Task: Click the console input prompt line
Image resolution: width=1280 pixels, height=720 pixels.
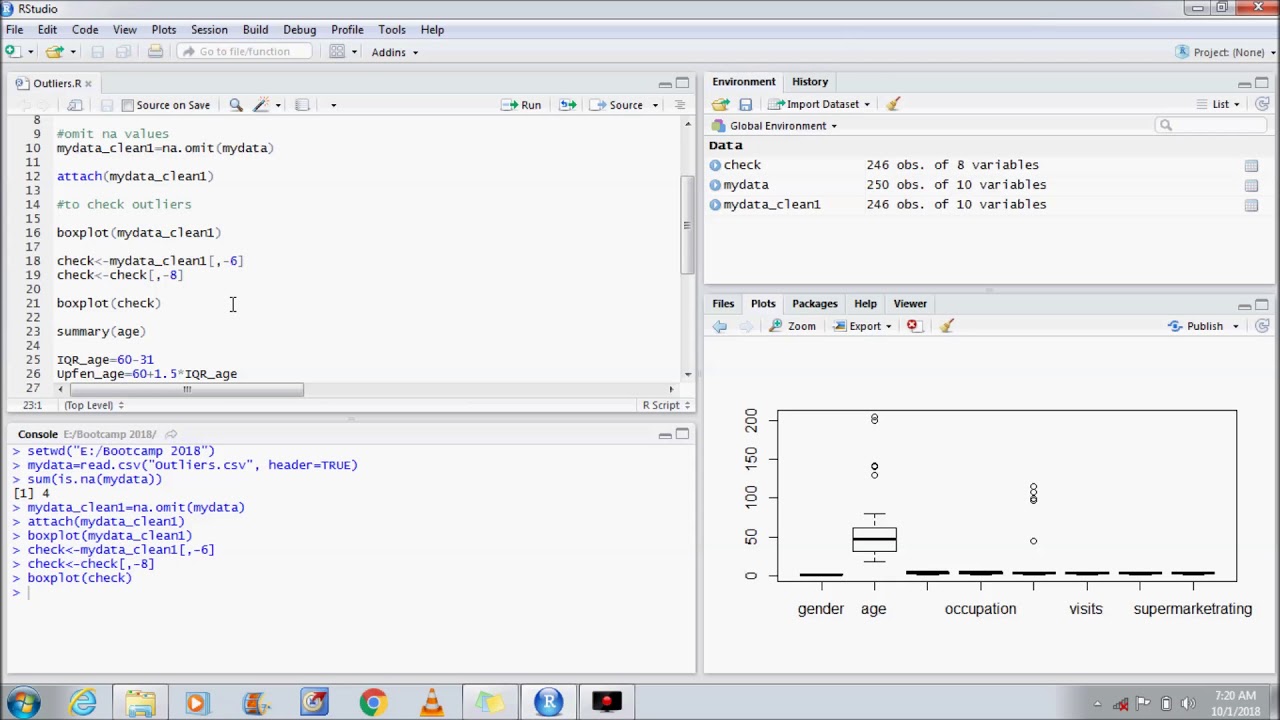Action: point(350,592)
